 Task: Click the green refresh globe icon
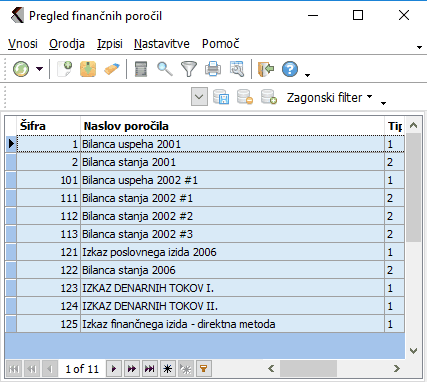coord(21,69)
